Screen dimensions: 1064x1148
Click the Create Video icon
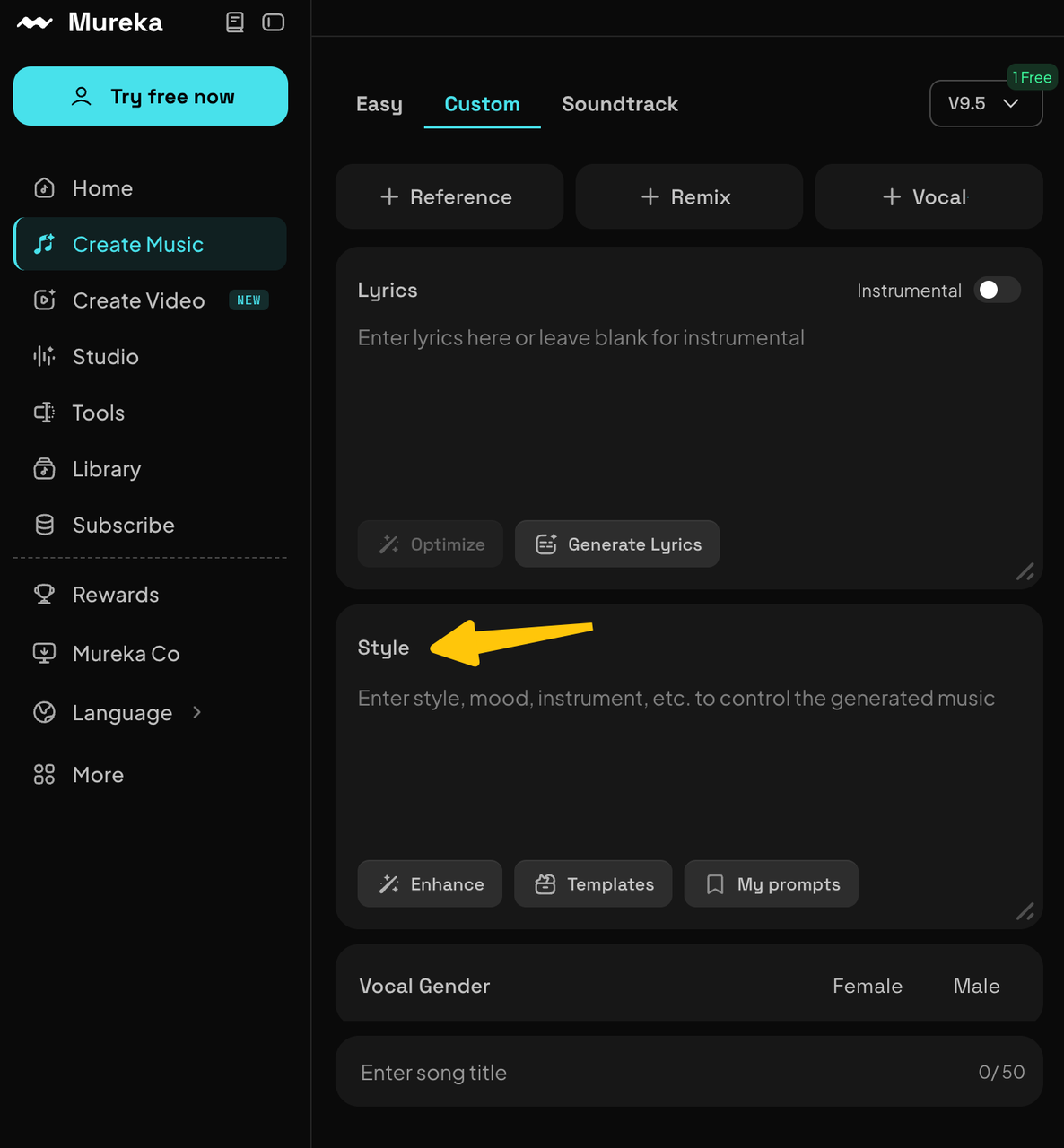(x=44, y=300)
